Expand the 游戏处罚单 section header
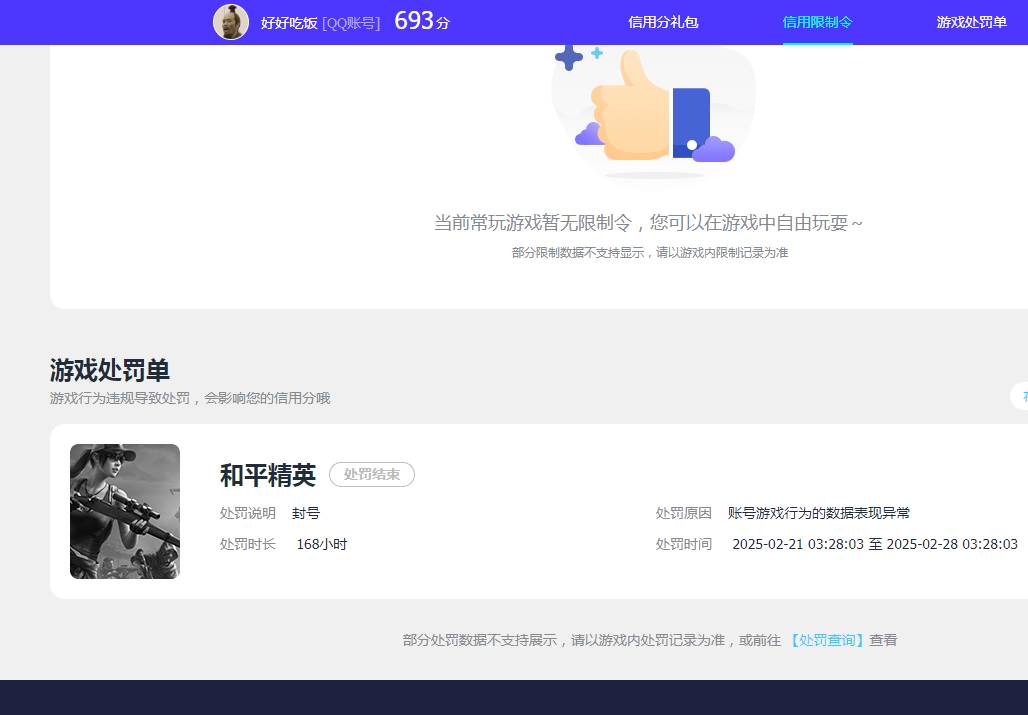Image resolution: width=1028 pixels, height=715 pixels. (109, 370)
